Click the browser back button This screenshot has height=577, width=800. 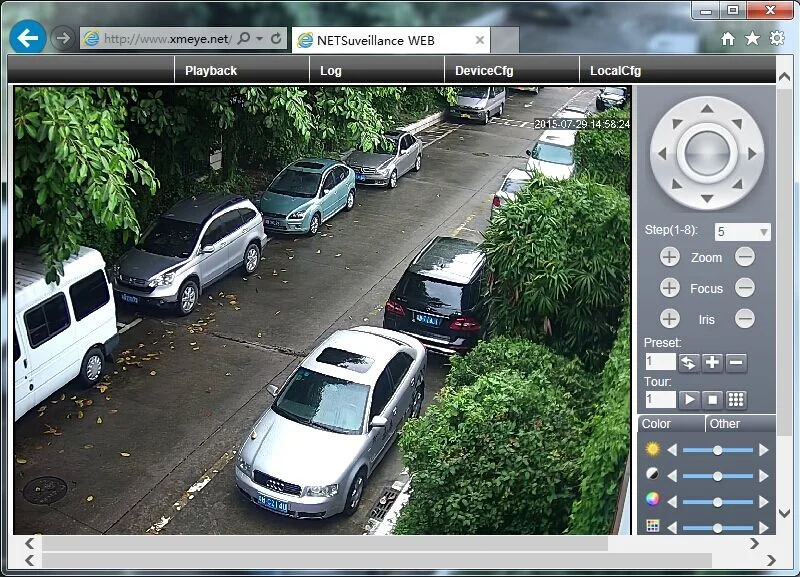tap(28, 38)
